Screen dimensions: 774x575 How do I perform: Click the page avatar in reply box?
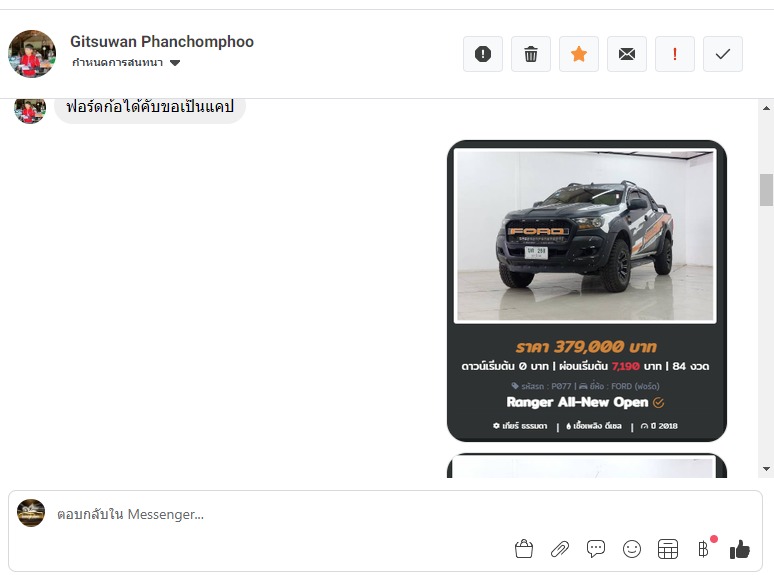pos(31,513)
